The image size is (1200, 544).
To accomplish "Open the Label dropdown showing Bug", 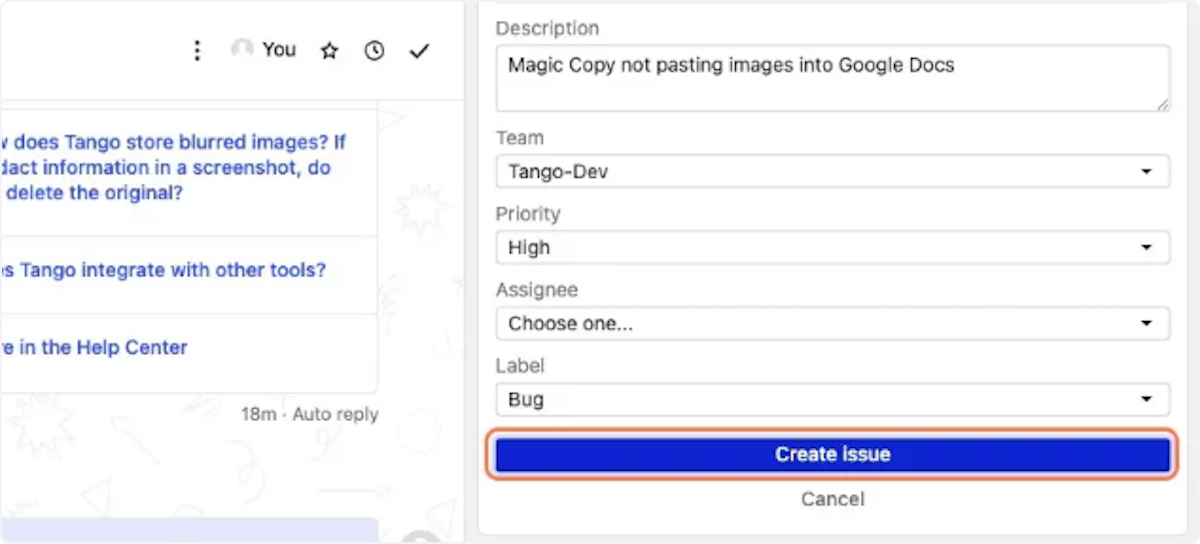I will pos(833,399).
